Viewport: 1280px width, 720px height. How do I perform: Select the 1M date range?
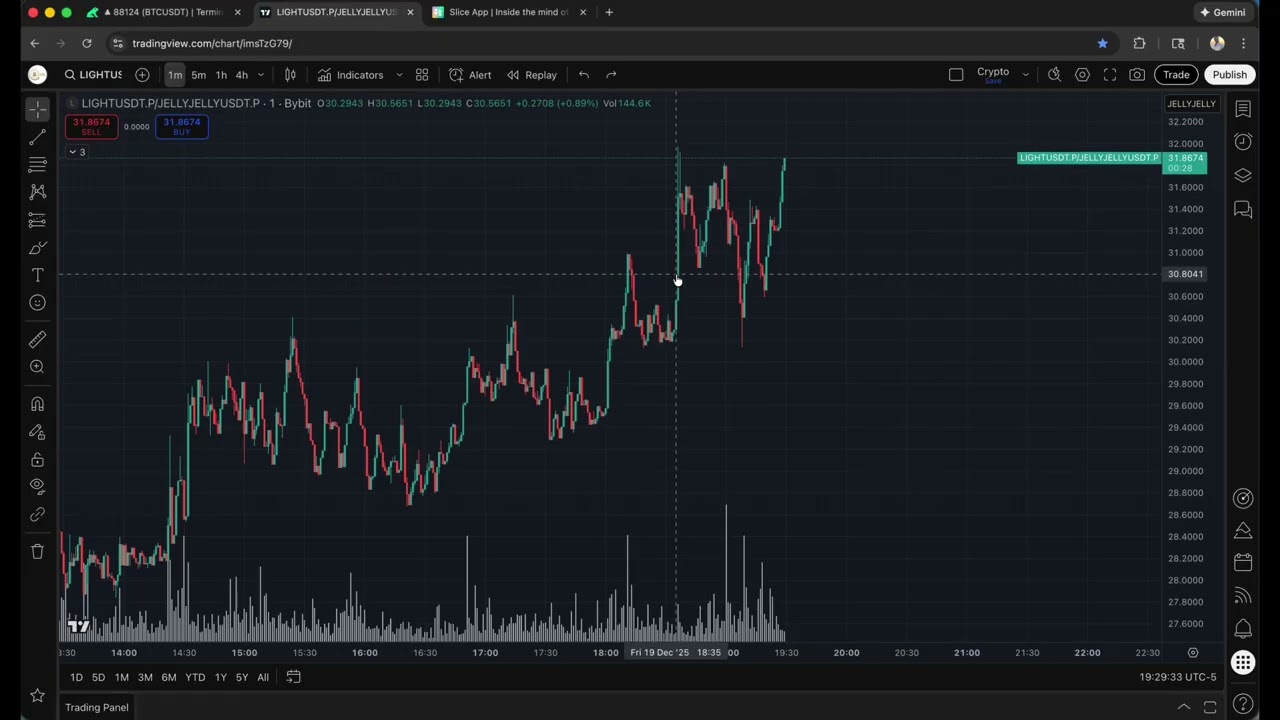click(121, 677)
